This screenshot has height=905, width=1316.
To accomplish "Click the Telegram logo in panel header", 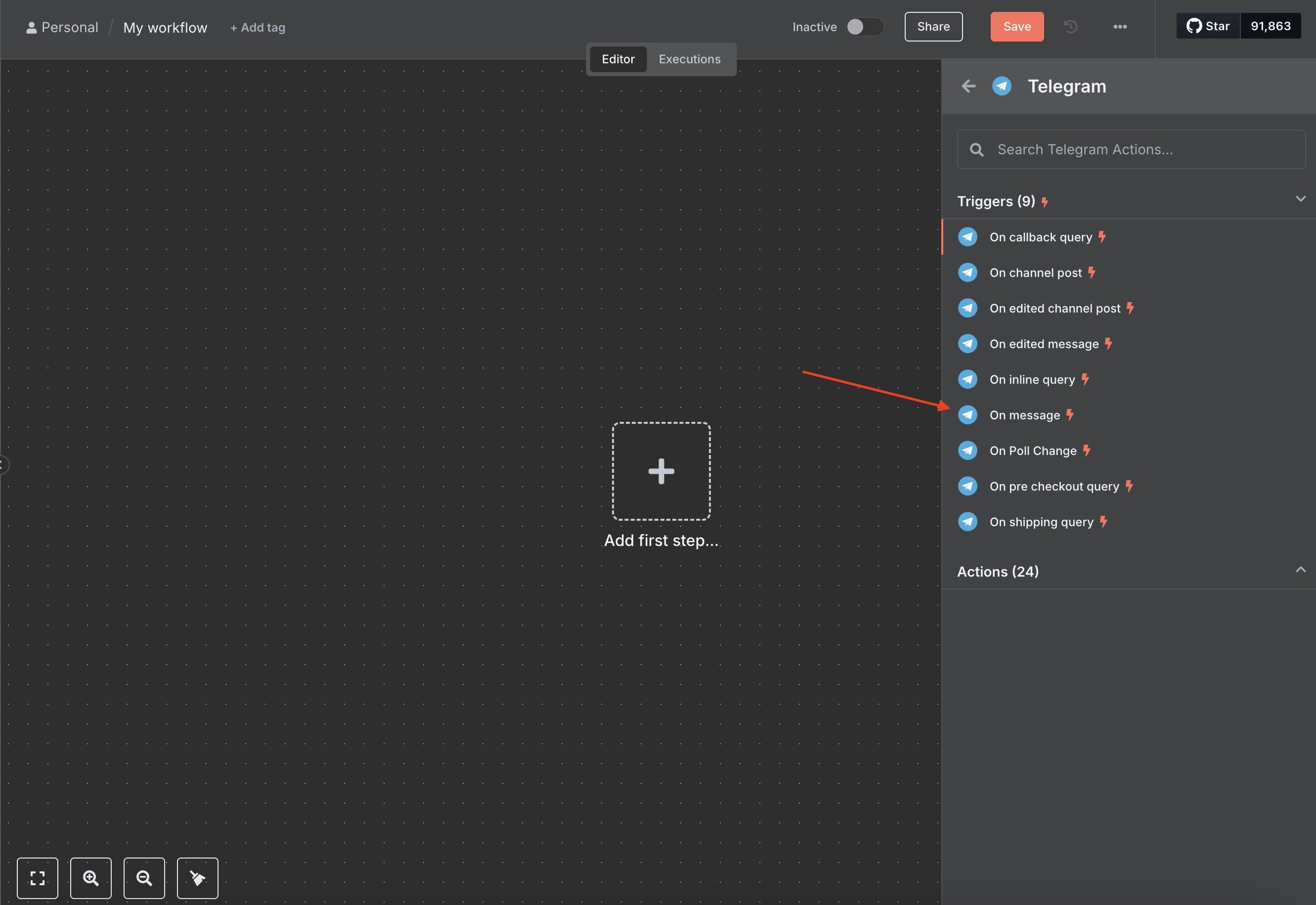I will pyautogui.click(x=1002, y=86).
